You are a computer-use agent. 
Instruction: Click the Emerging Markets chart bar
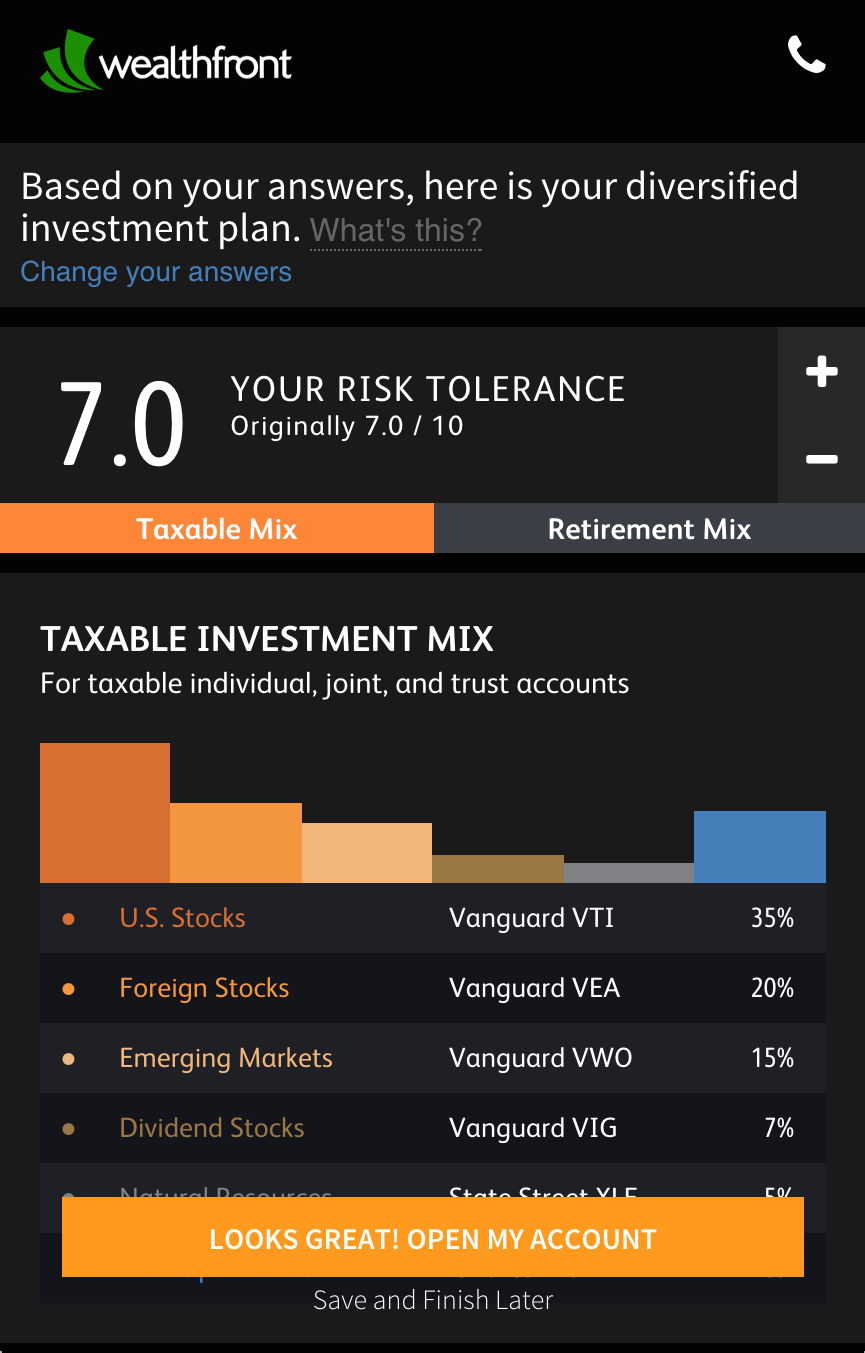coord(367,853)
